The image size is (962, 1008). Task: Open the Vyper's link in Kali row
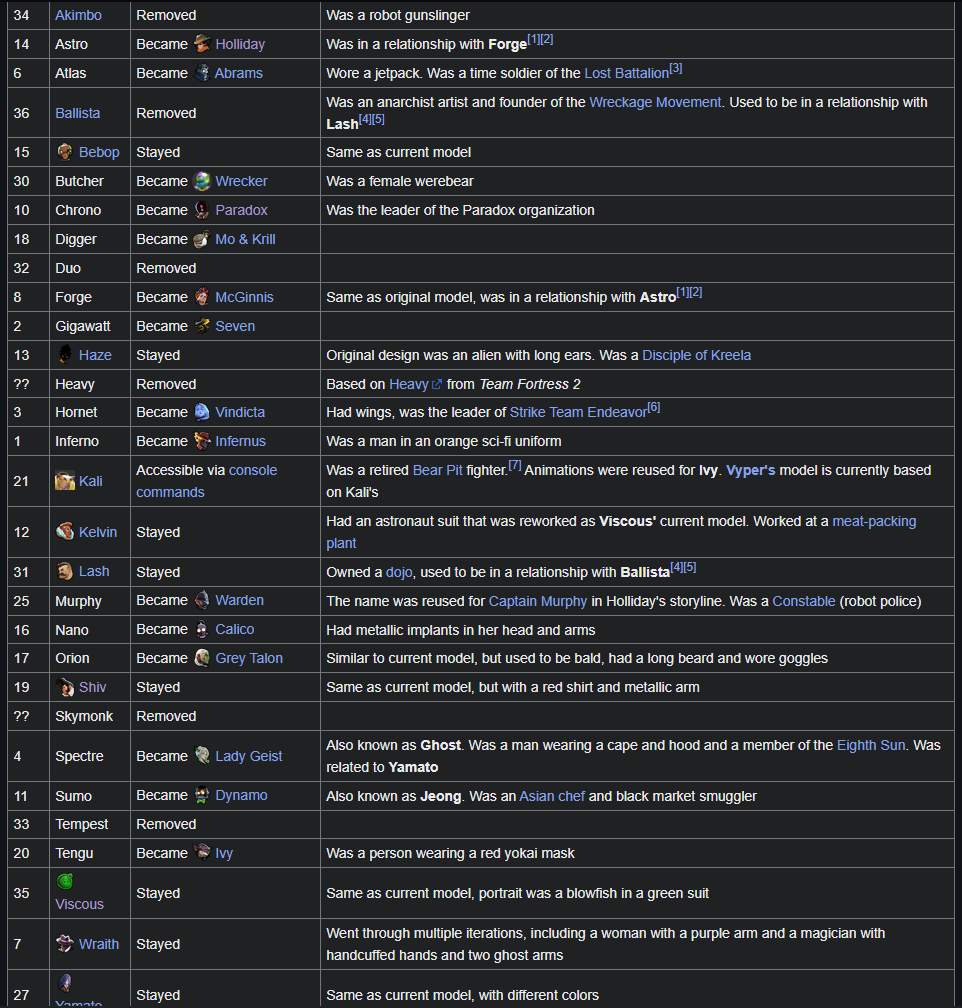(750, 470)
